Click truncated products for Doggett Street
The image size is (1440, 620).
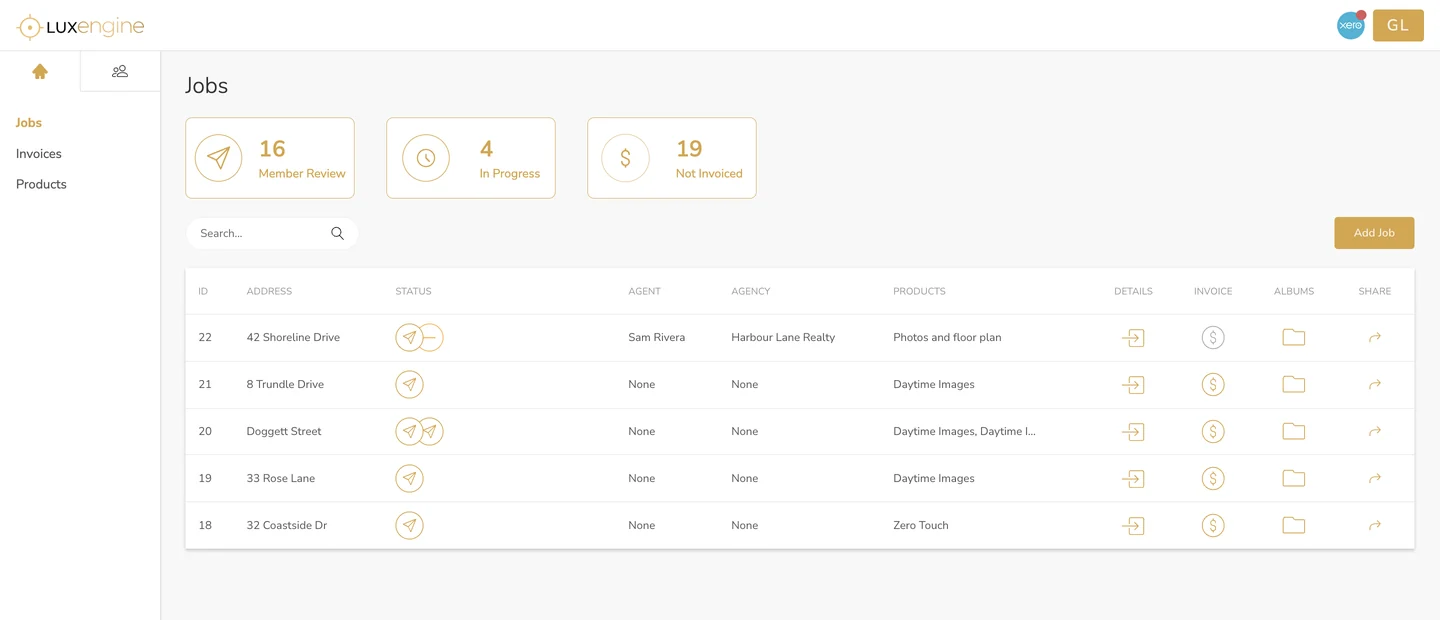(x=964, y=432)
